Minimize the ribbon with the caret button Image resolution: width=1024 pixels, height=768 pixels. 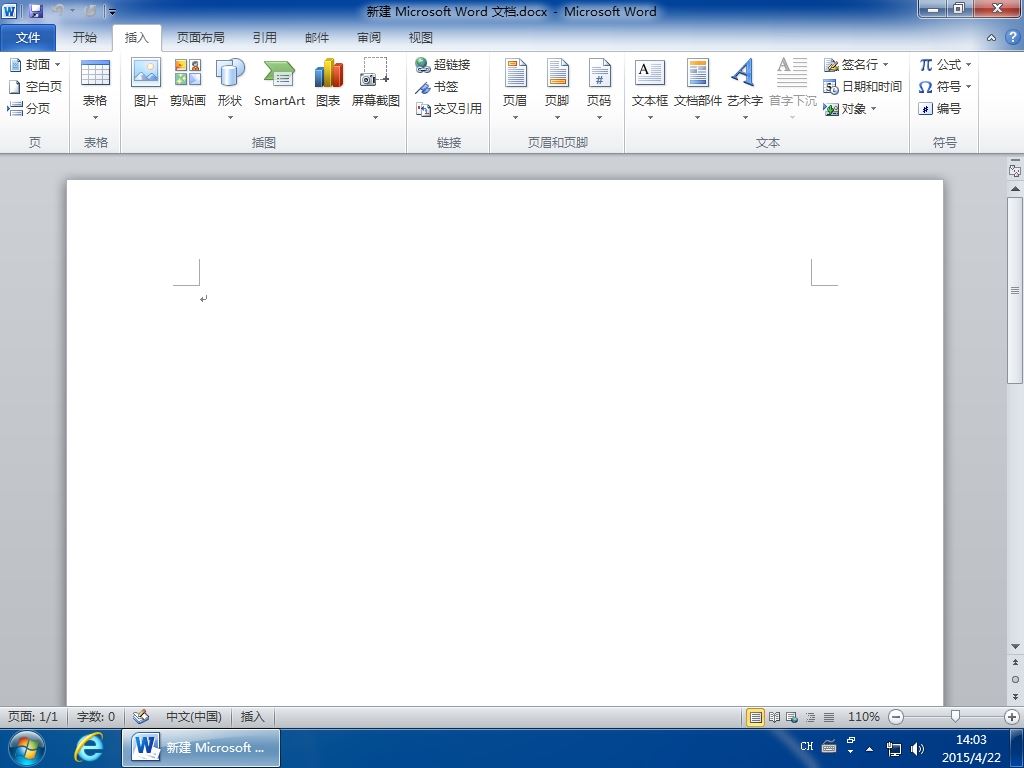point(991,38)
